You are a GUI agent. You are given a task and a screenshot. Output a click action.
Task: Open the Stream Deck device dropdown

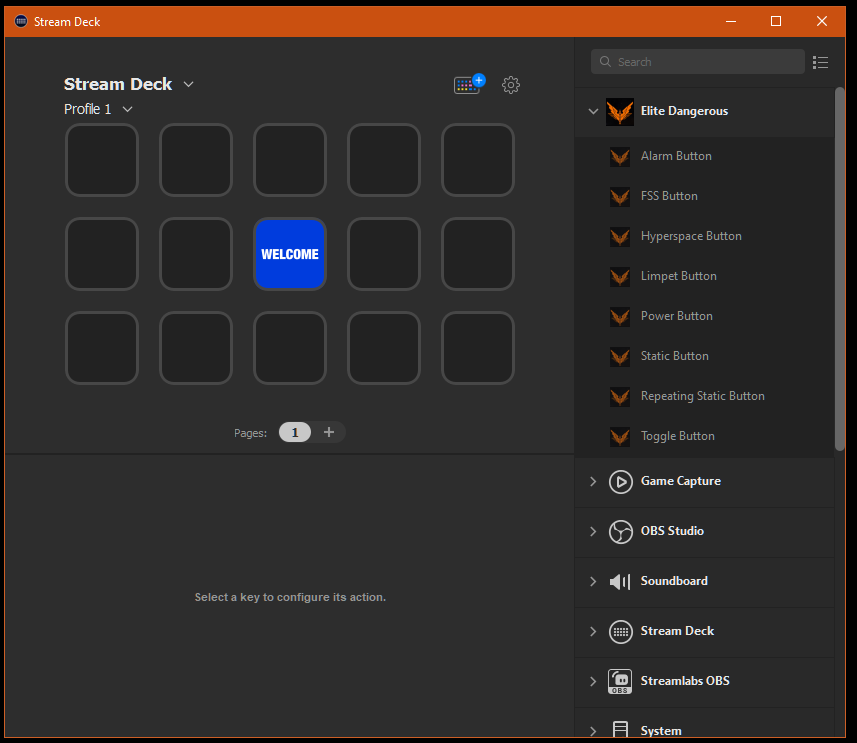(x=188, y=84)
